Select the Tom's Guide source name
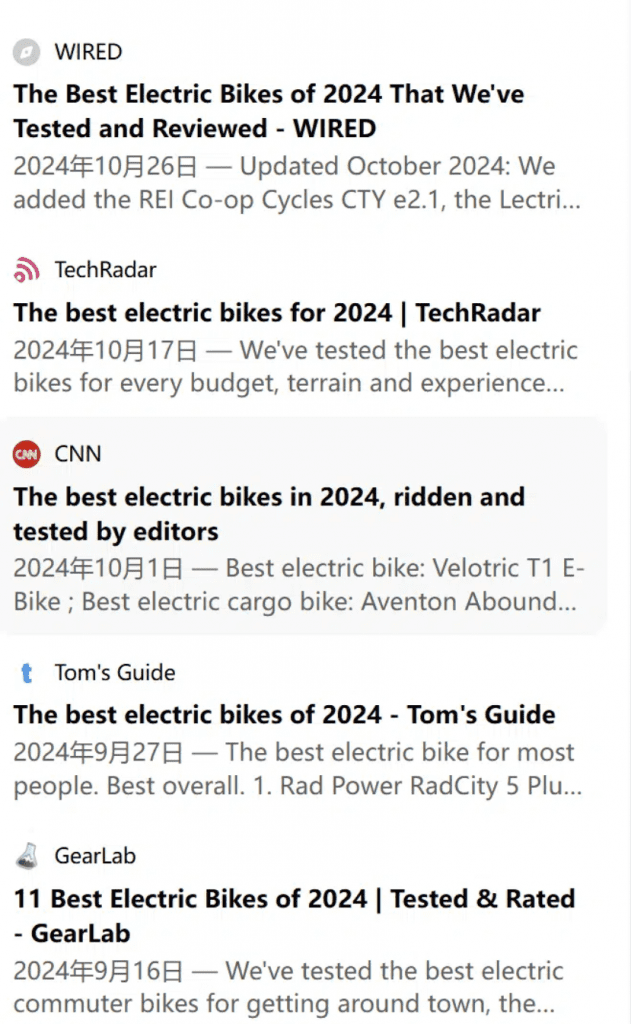The width and height of the screenshot is (631, 1024). tap(115, 673)
